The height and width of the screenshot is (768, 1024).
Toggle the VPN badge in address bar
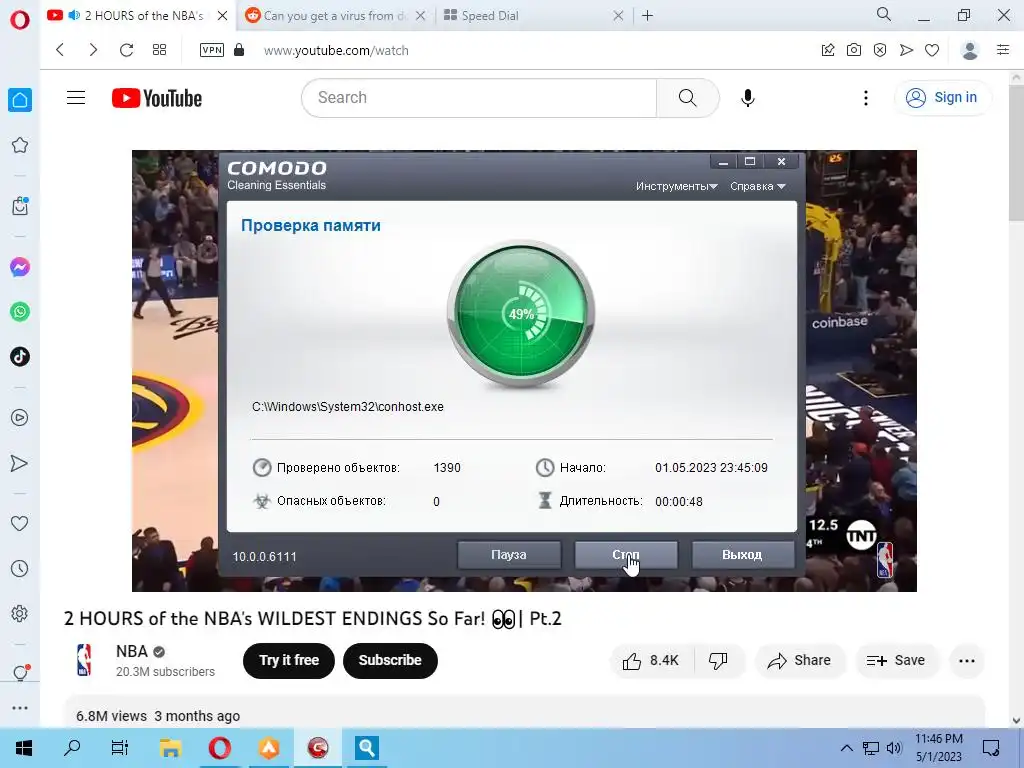click(212, 50)
